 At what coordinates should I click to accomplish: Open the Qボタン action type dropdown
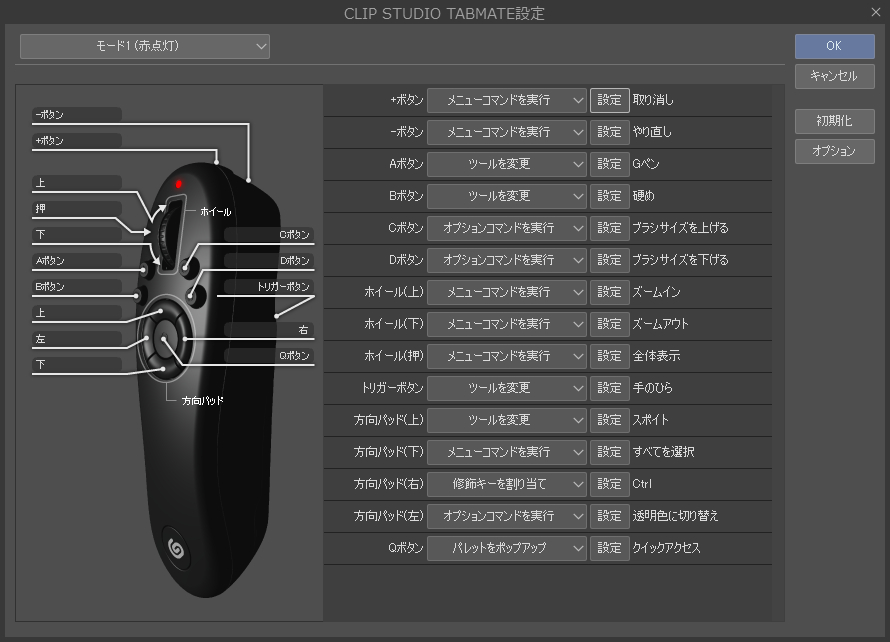(506, 548)
